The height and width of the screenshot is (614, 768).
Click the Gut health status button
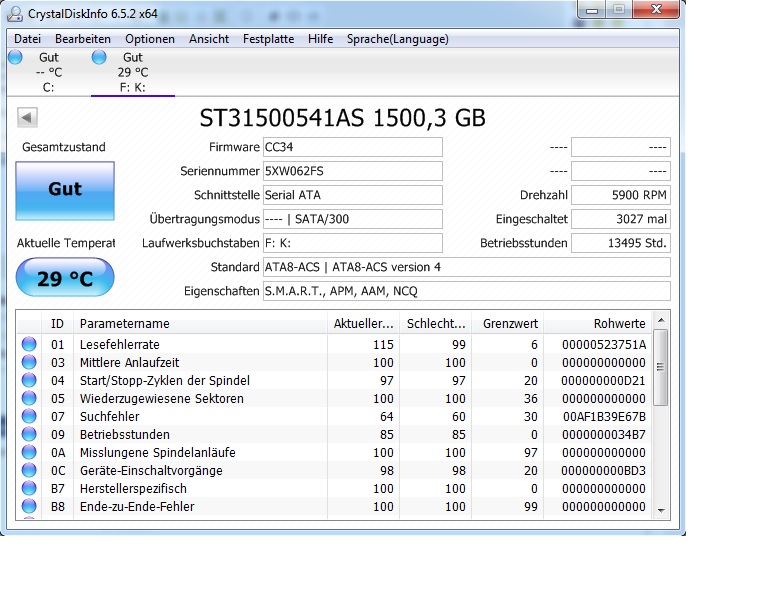tap(65, 190)
